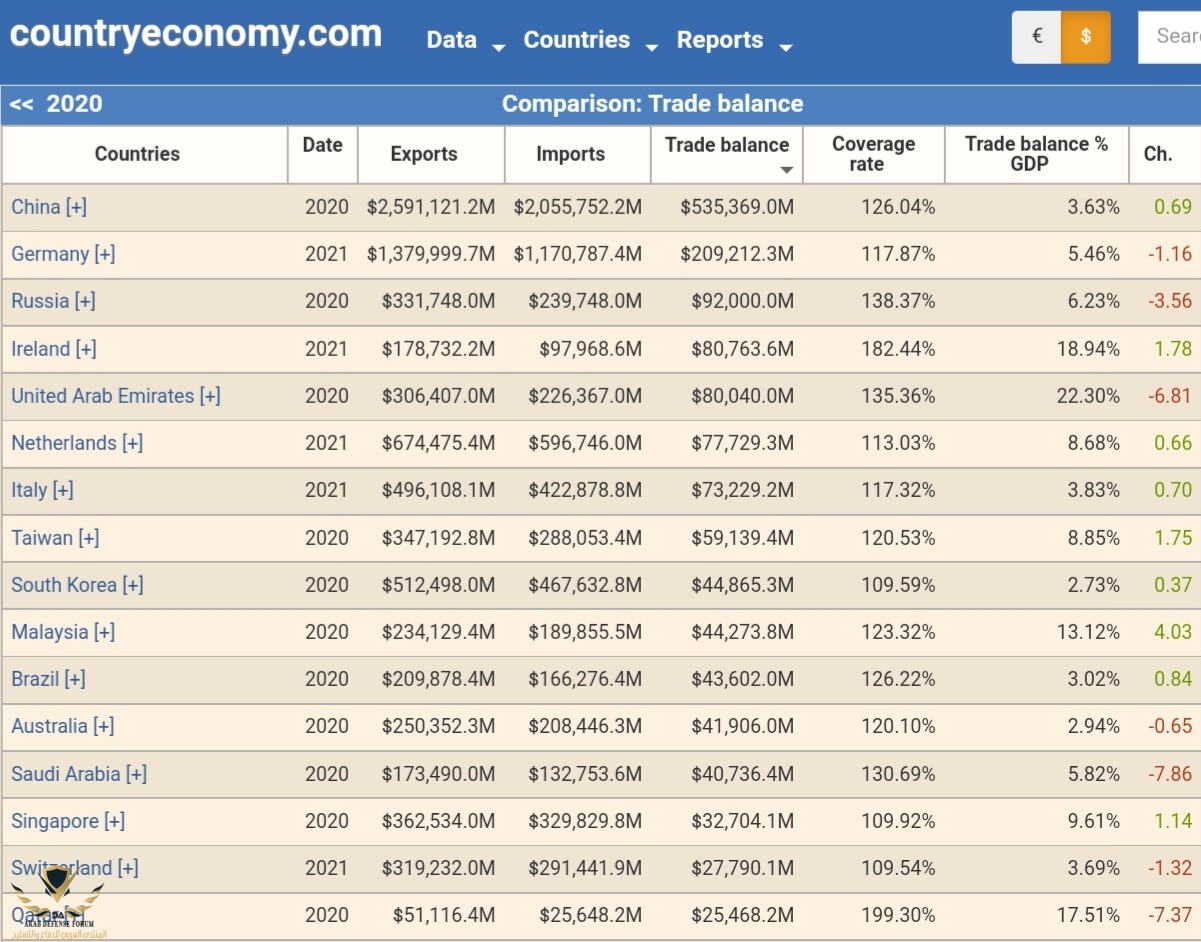Click Trade balance % GDP header
The width and height of the screenshot is (1201, 942).
(x=1036, y=154)
